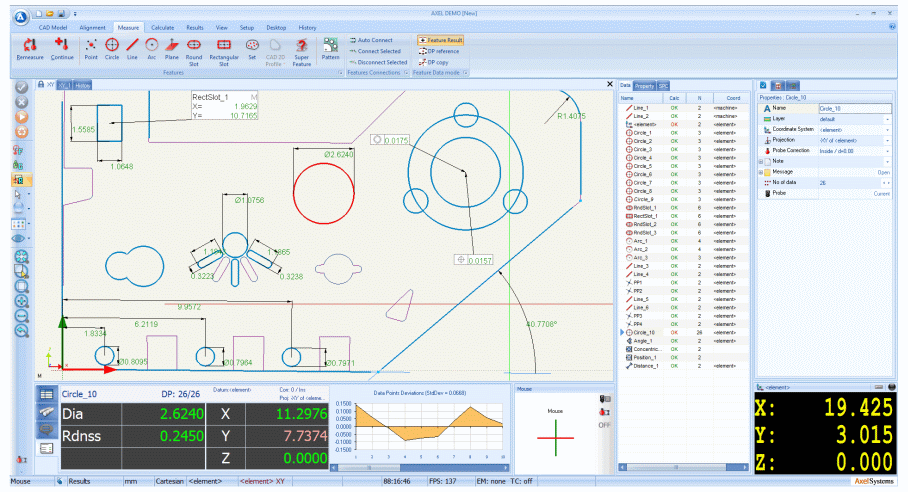Select RectSlot_1 in the feature list

(x=647, y=216)
